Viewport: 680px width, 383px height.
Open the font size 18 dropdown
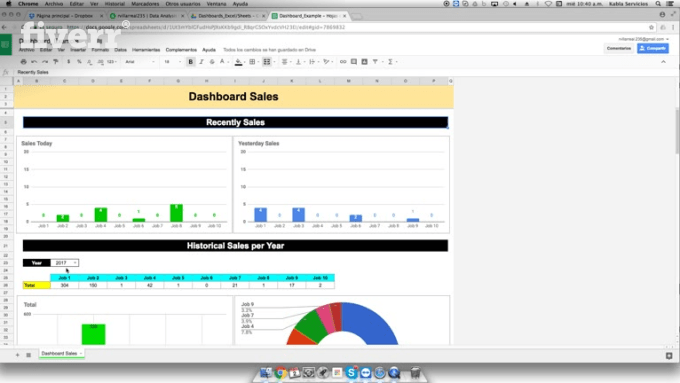pos(172,62)
